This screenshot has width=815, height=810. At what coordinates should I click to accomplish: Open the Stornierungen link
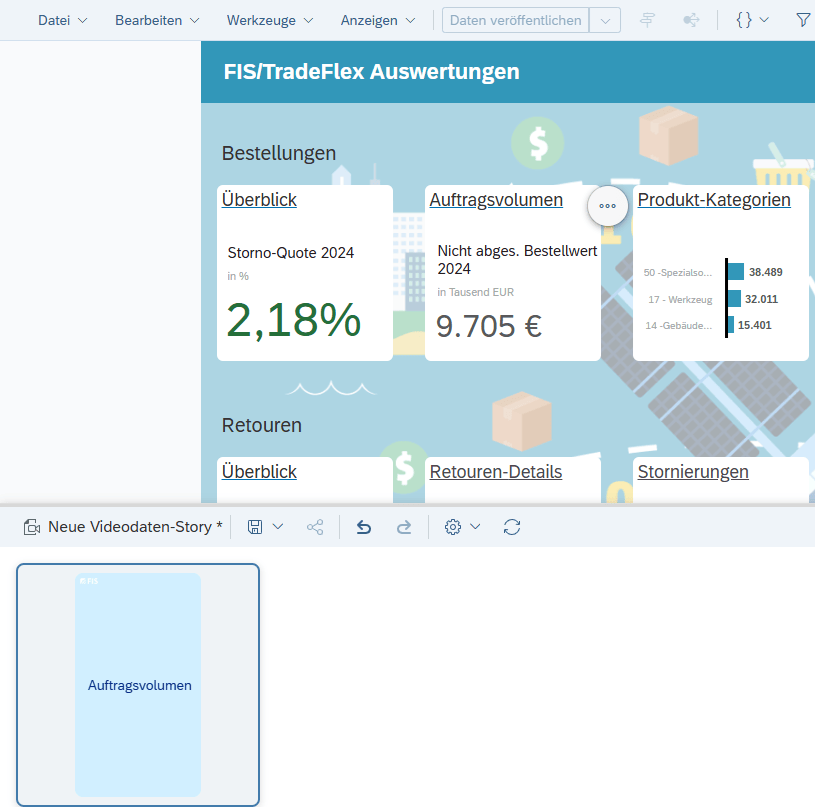click(x=693, y=472)
